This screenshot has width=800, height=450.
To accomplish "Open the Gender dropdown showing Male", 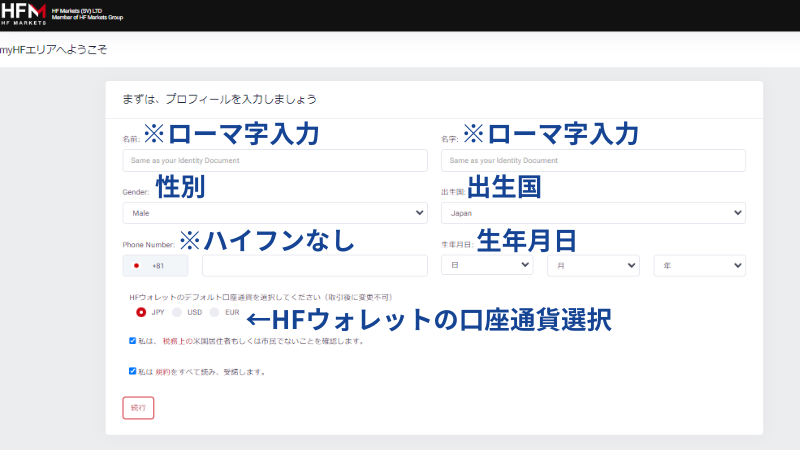I will pos(275,213).
